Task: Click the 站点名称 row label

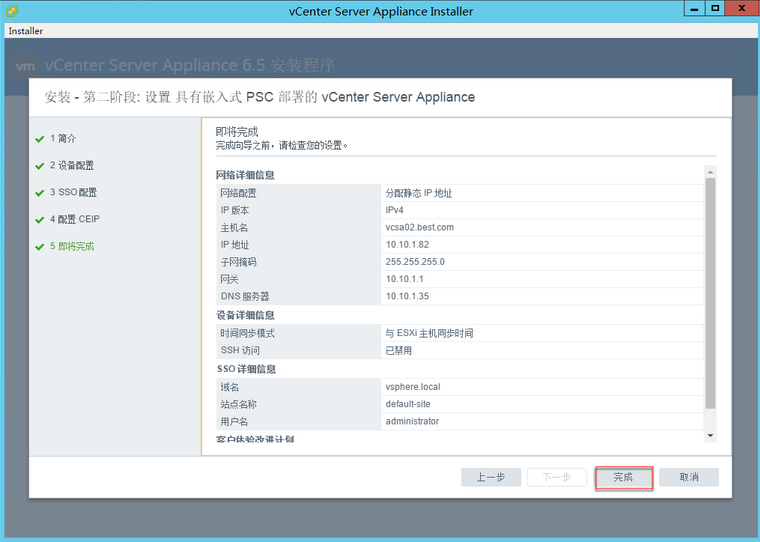Action: [x=238, y=404]
